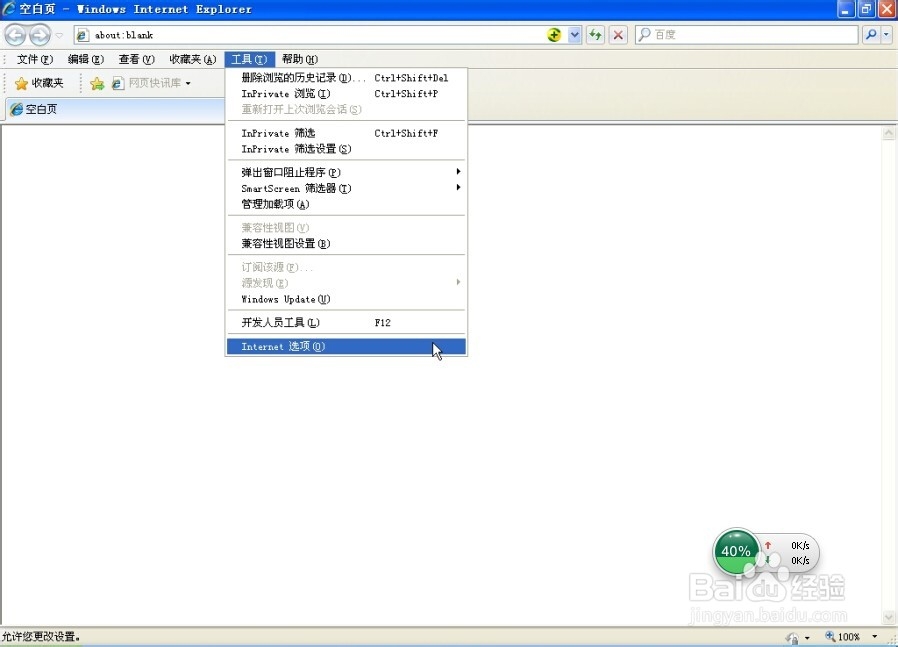
Task: Click the 100% zoom level button
Action: tap(842, 637)
